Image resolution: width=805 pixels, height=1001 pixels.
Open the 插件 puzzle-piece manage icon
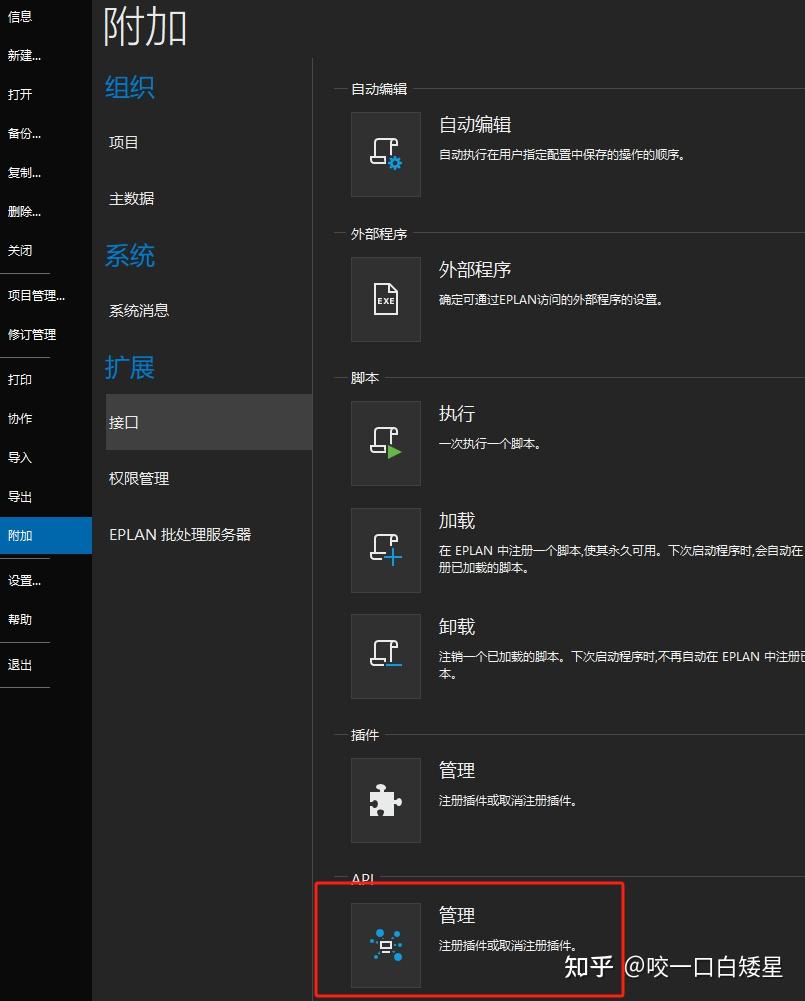(386, 800)
